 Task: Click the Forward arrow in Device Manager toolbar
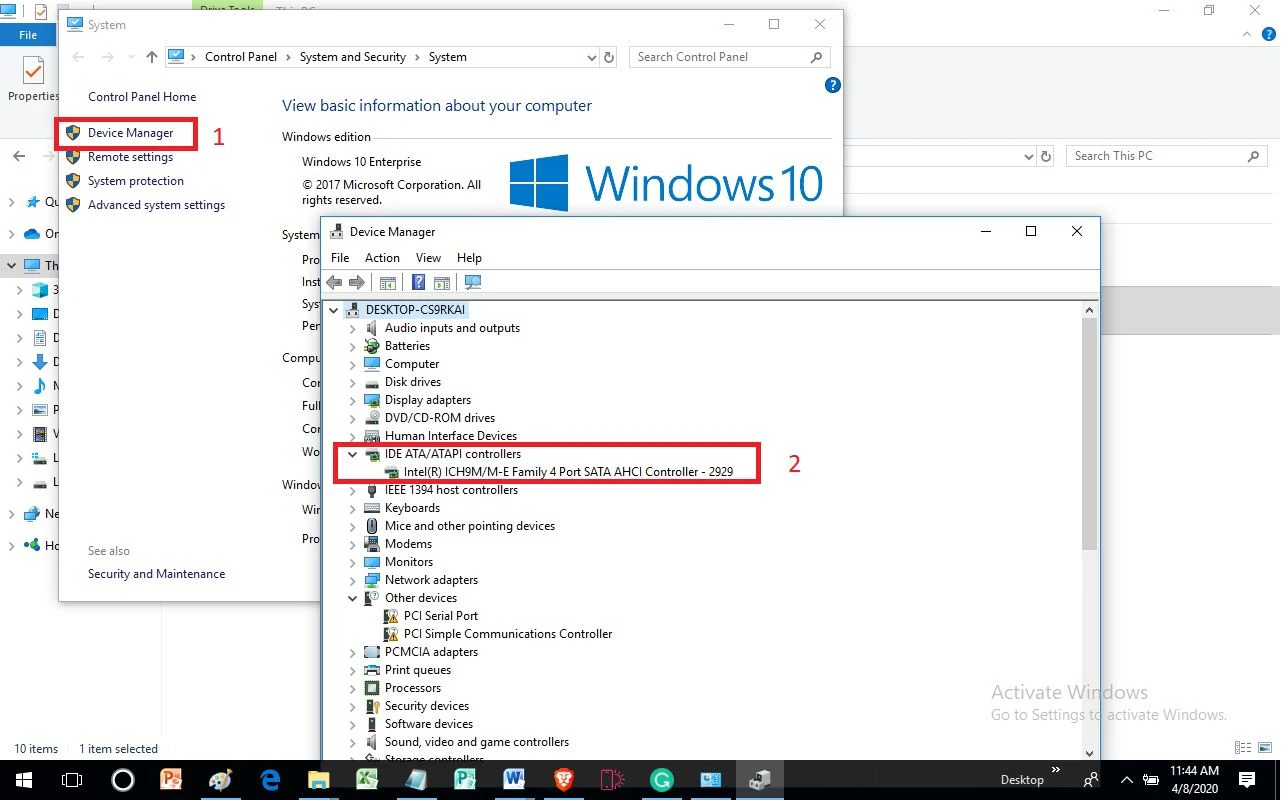356,283
